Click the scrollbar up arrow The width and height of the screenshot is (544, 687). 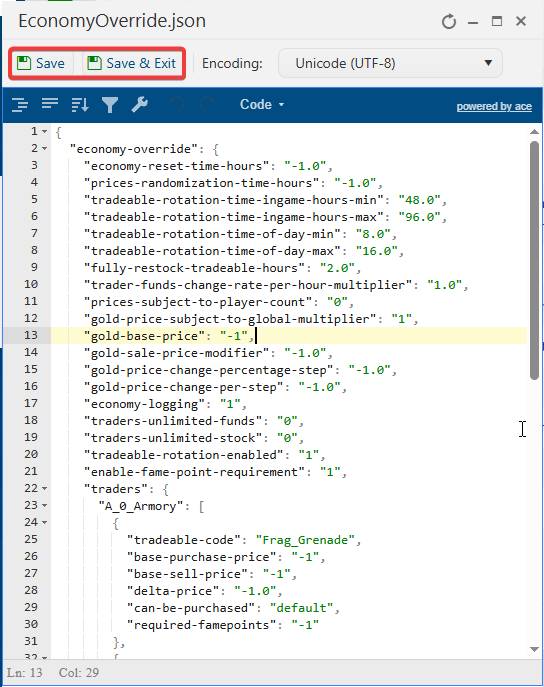[534, 131]
